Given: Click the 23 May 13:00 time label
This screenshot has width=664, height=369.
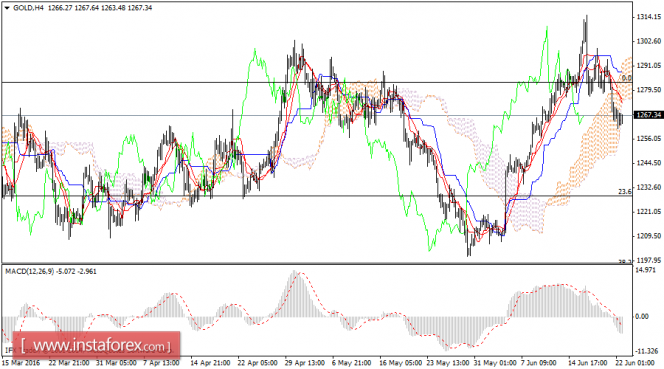Looking at the screenshot, I should pyautogui.click(x=448, y=363).
